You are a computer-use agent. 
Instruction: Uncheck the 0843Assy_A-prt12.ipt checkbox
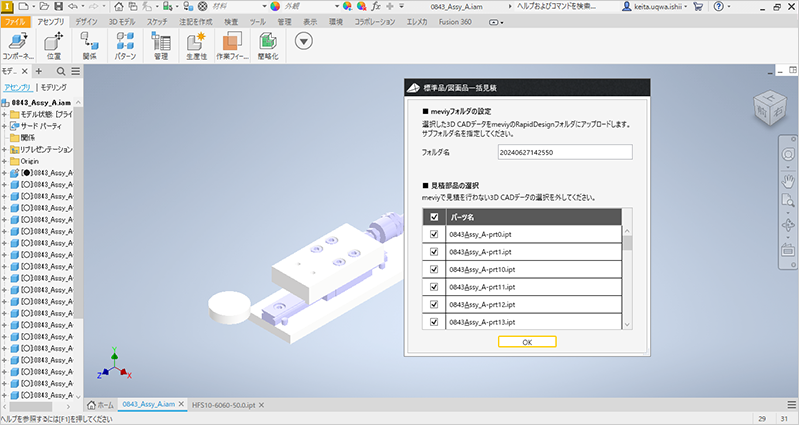[434, 304]
